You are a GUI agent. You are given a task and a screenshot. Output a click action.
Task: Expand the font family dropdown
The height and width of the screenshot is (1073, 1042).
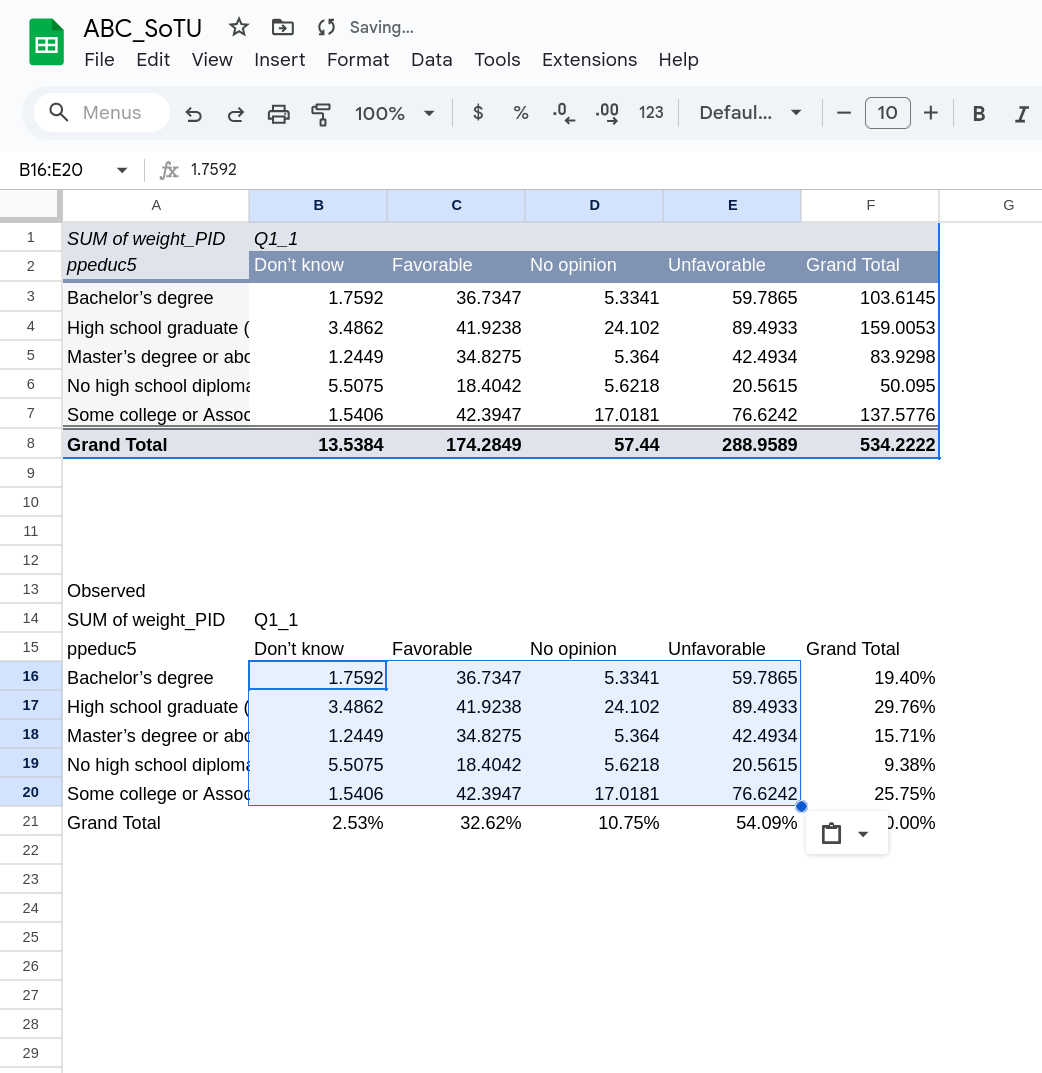click(x=750, y=113)
